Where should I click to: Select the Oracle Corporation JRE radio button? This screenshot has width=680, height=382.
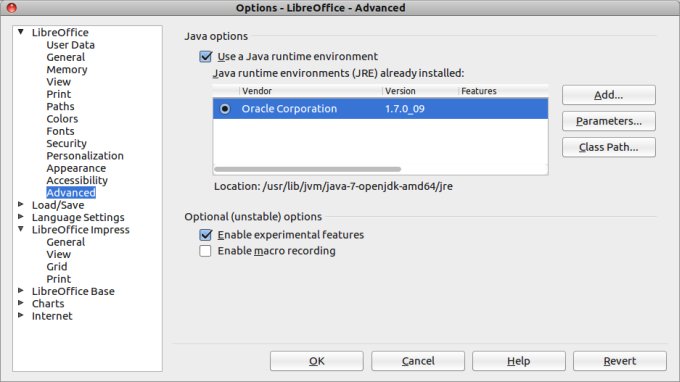[225, 109]
